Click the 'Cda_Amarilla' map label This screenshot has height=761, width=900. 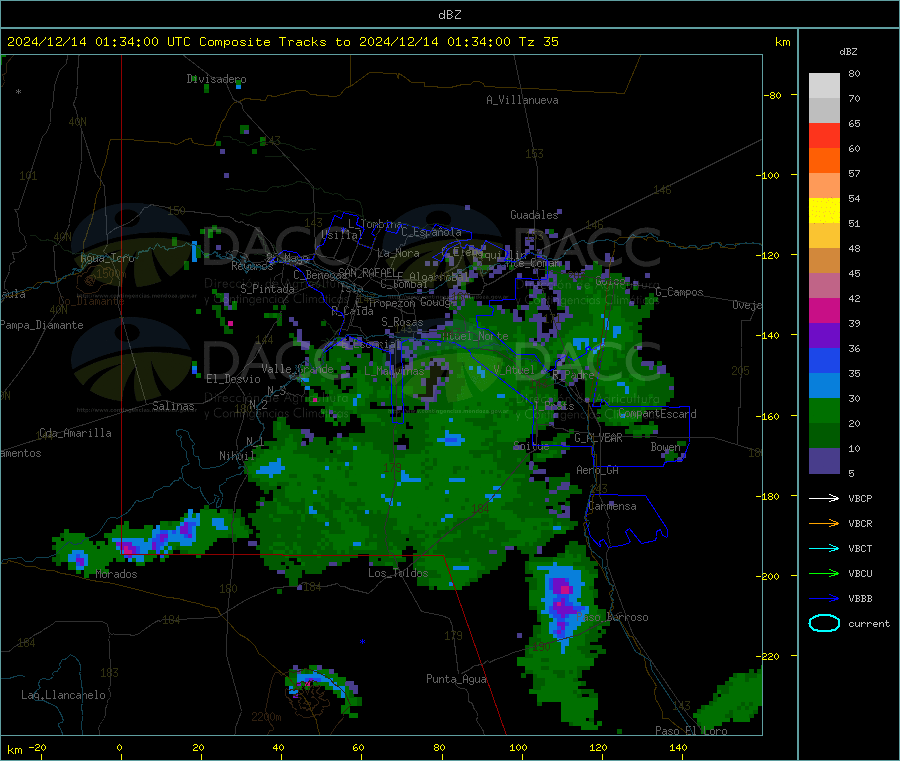(x=75, y=433)
